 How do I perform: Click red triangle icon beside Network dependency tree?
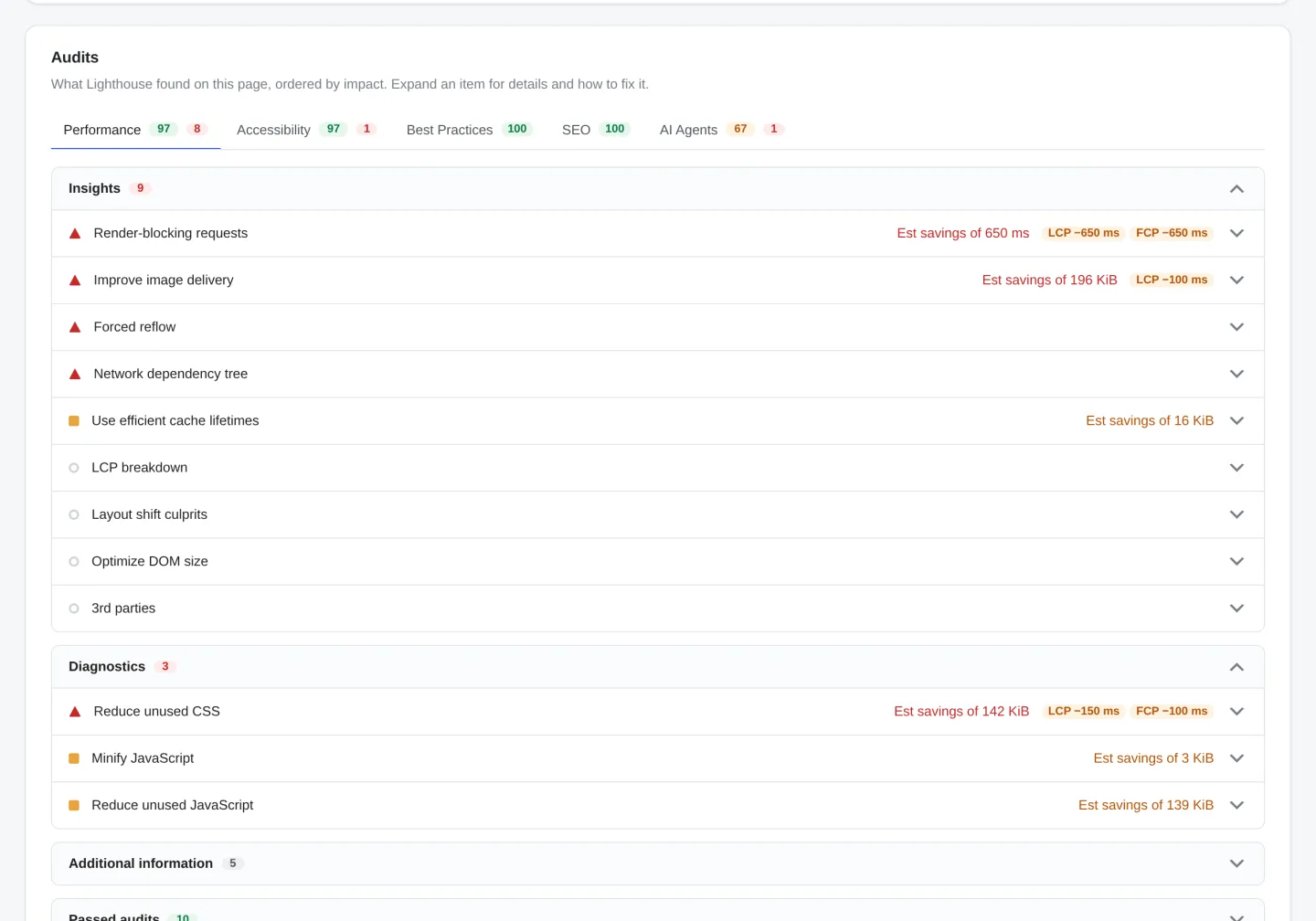click(x=75, y=374)
